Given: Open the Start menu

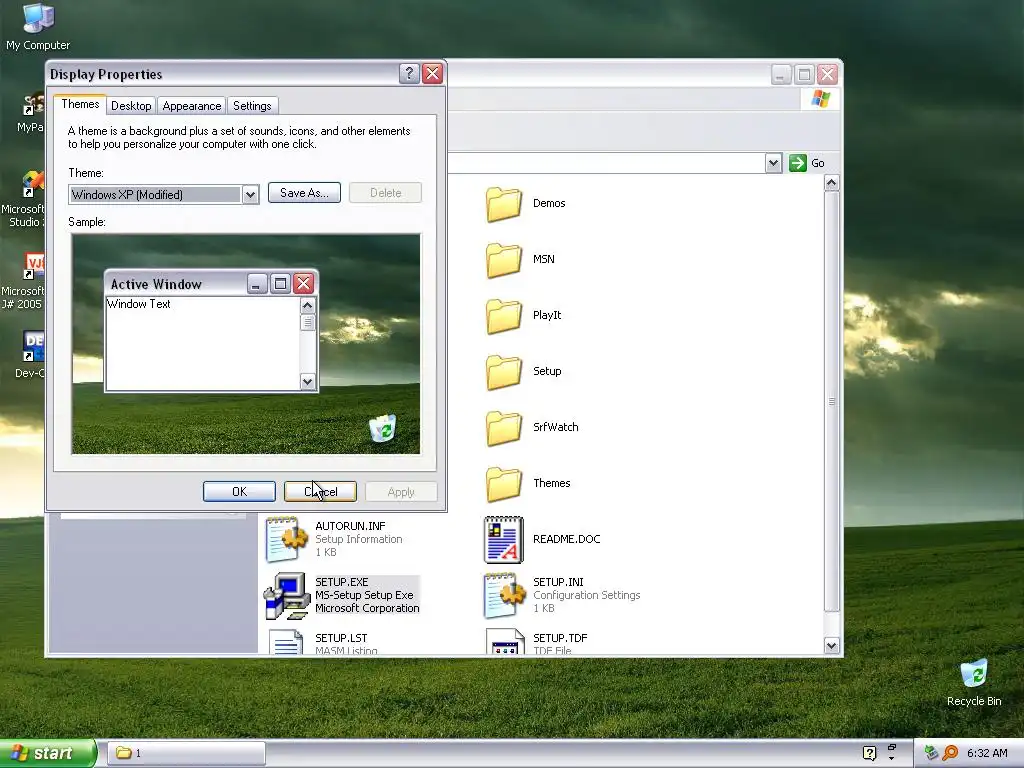Looking at the screenshot, I should coord(47,753).
